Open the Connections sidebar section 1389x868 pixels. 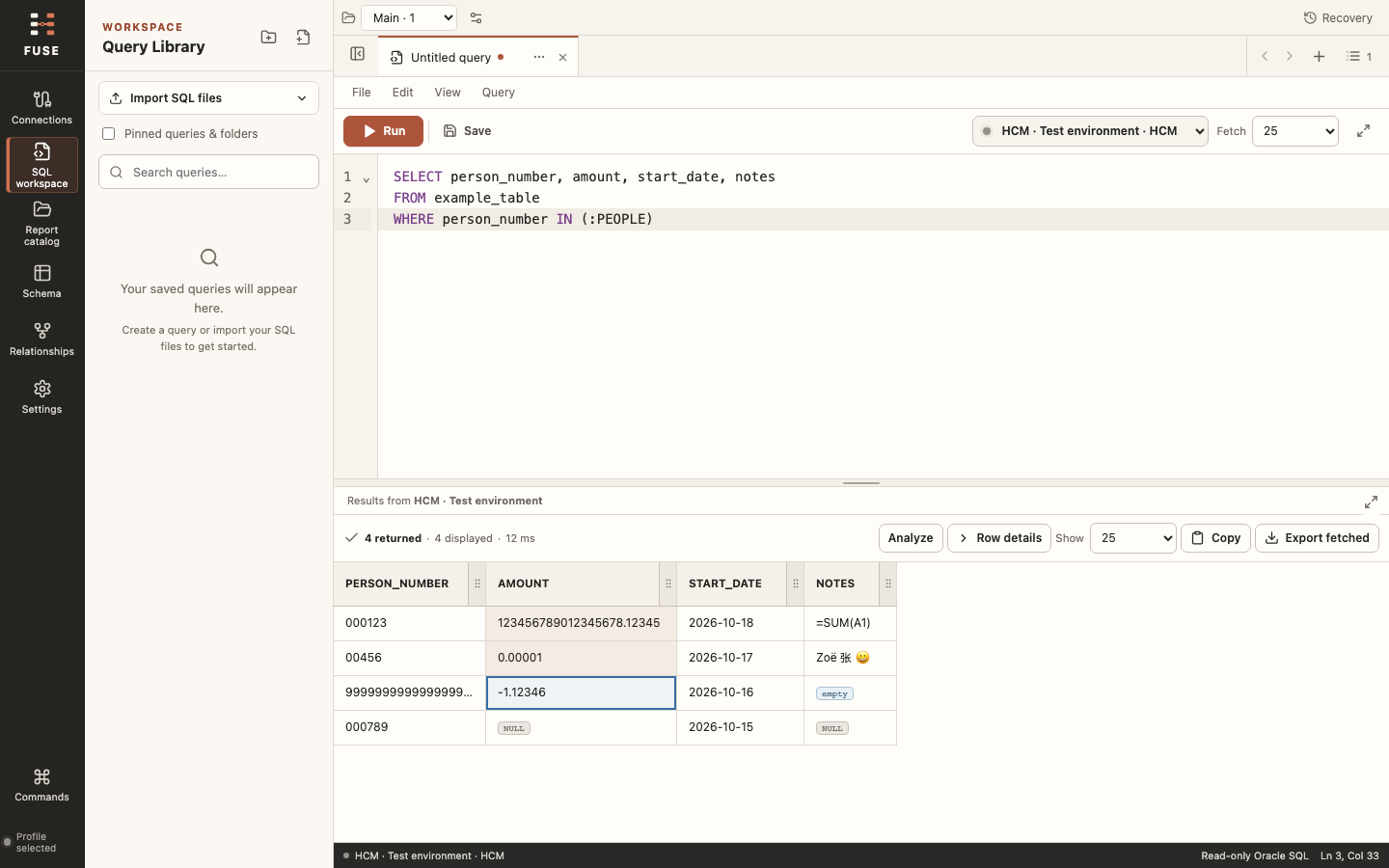[x=41, y=107]
